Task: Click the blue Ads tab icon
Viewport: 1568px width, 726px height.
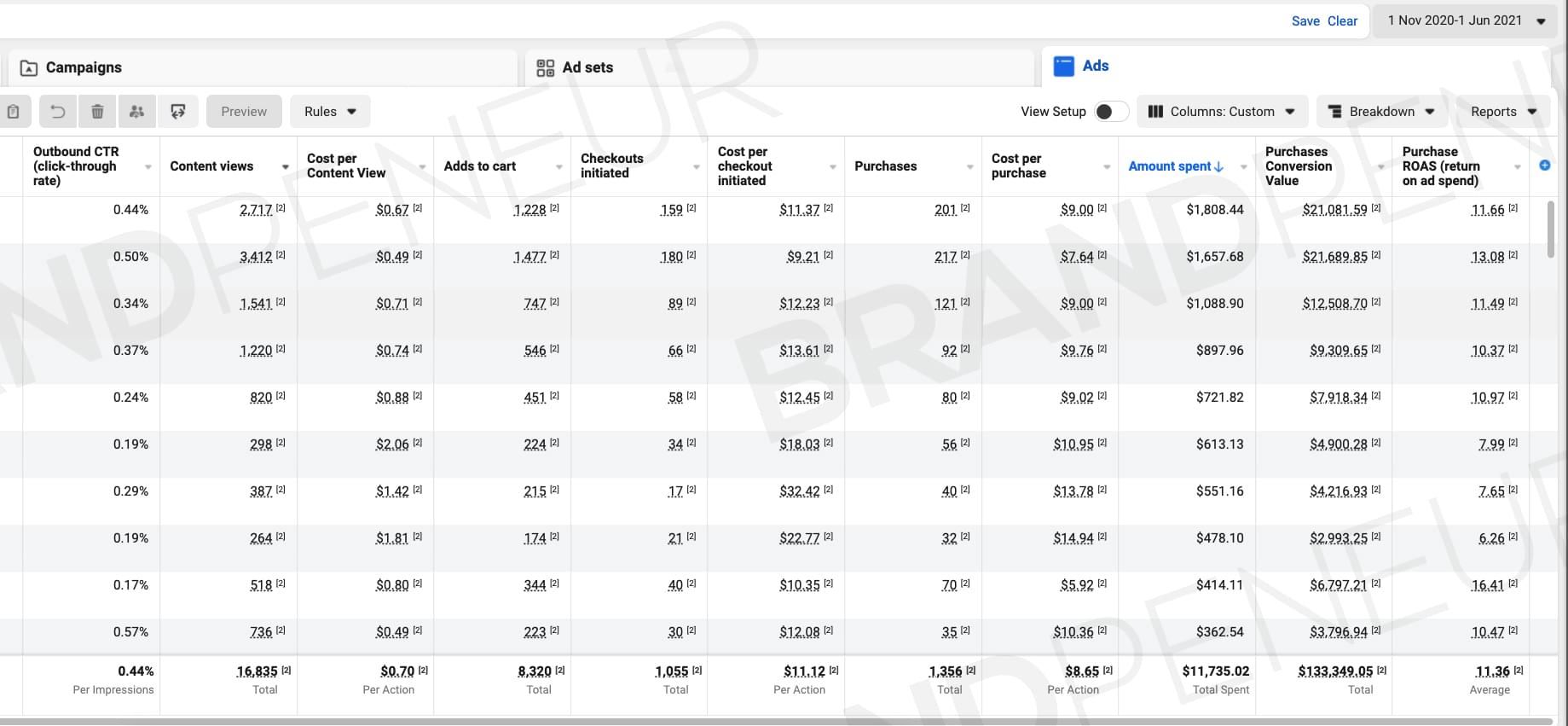Action: point(1064,67)
